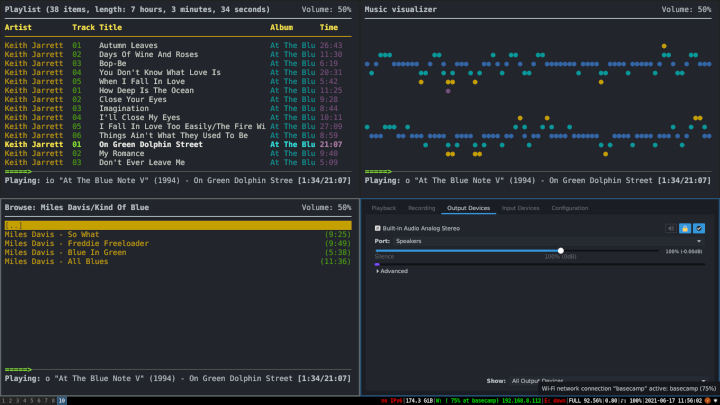Click the sound card icon beside Built-in Audio
Viewport: 720px width, 405px height.
click(x=377, y=228)
